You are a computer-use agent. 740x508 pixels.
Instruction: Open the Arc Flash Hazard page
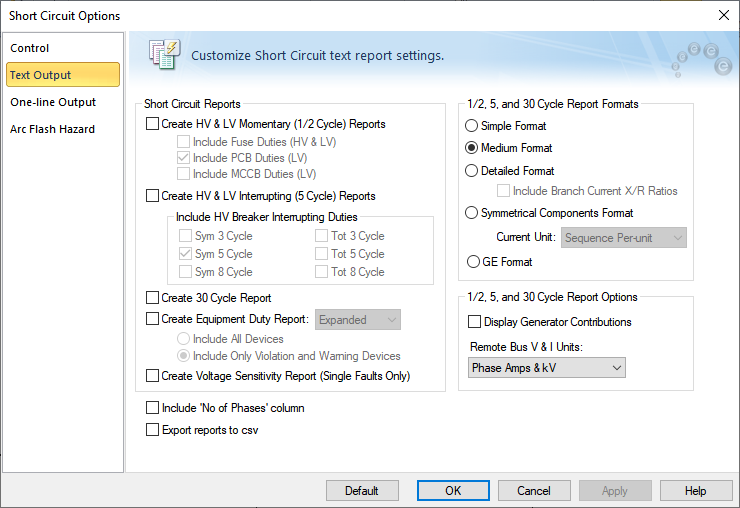tap(52, 129)
